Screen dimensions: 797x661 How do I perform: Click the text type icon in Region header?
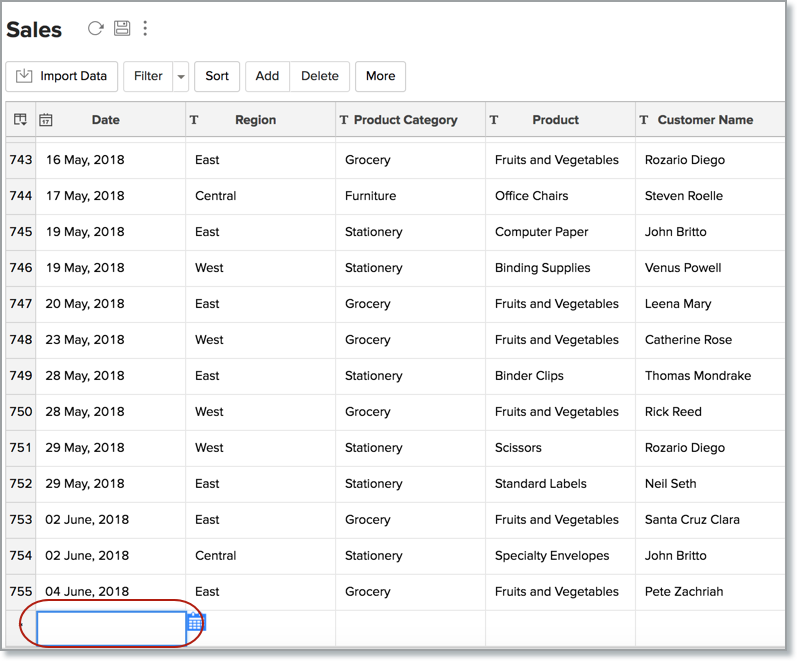194,120
